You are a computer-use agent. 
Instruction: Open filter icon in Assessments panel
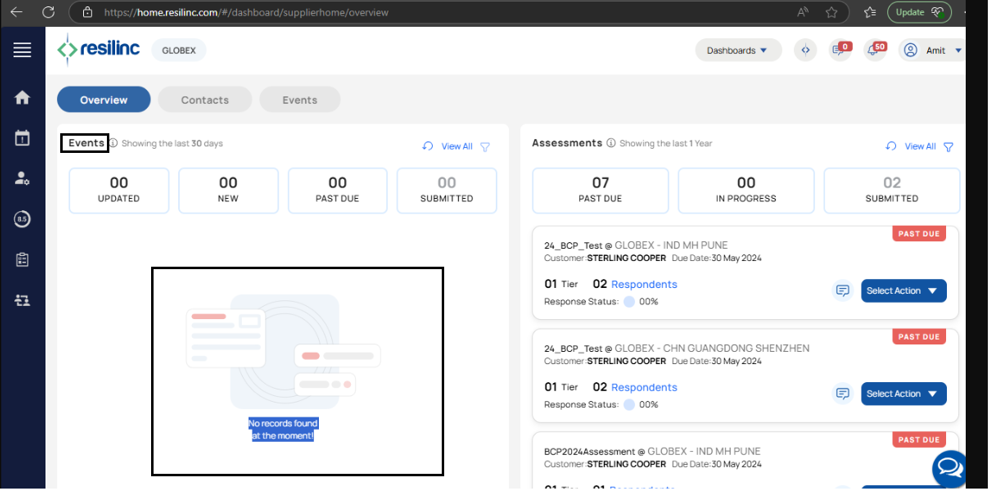point(948,147)
